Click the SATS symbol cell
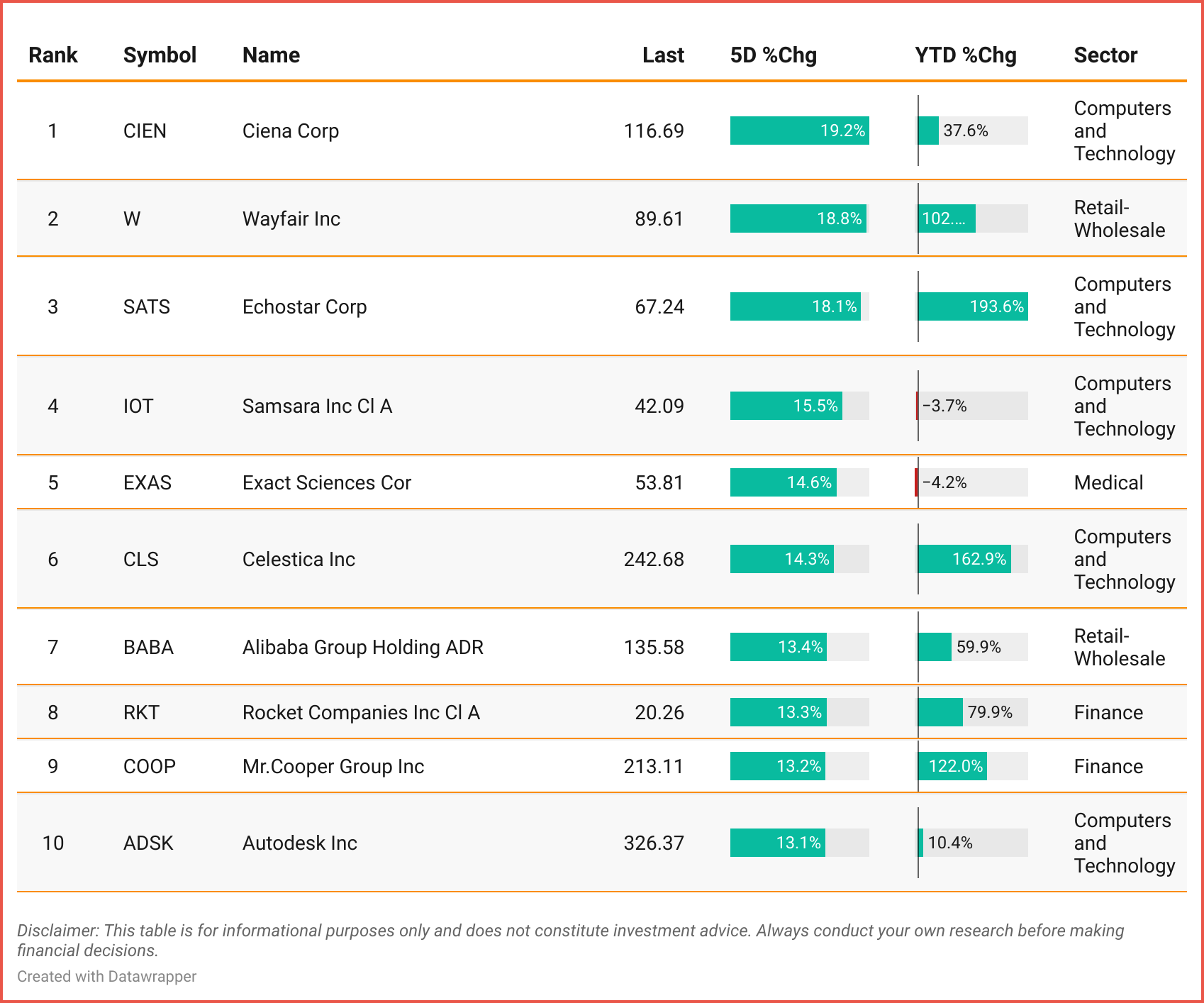Screen dimensions: 1204x1003 pos(147,306)
